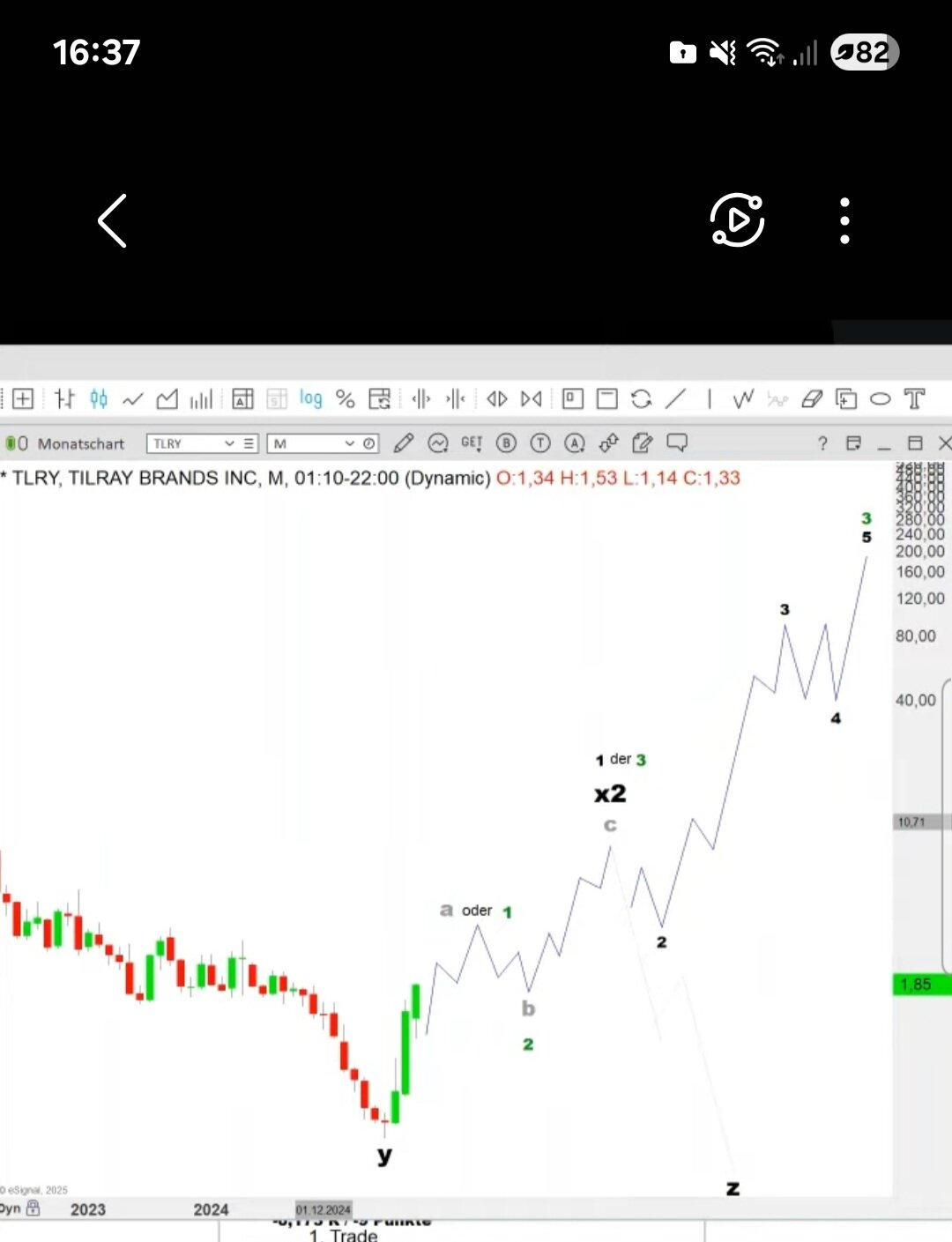952x1242 pixels.
Task: Open the TLRY symbol dropdown
Action: click(x=229, y=443)
